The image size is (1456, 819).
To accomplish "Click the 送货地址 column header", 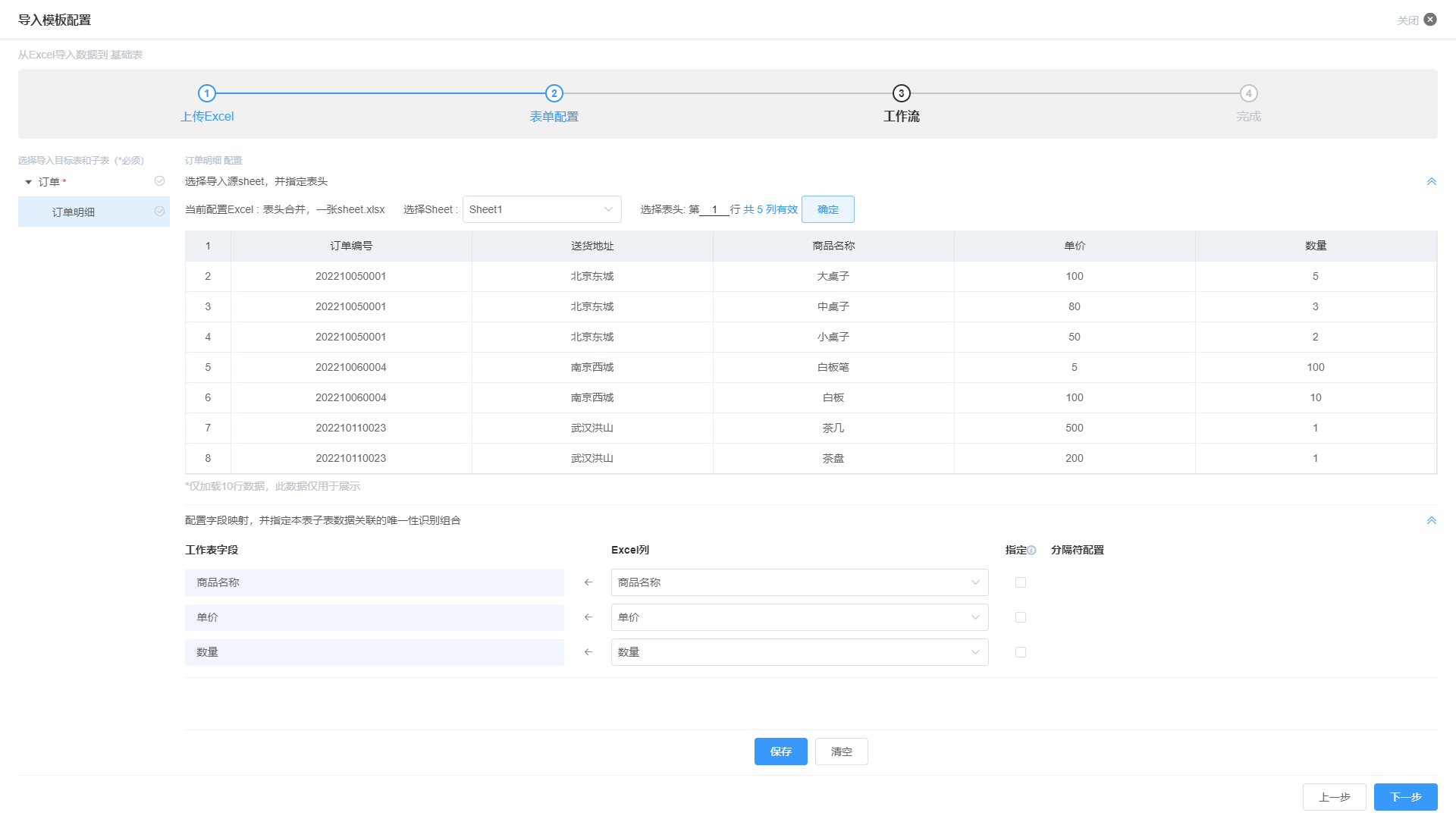I will click(x=592, y=246).
